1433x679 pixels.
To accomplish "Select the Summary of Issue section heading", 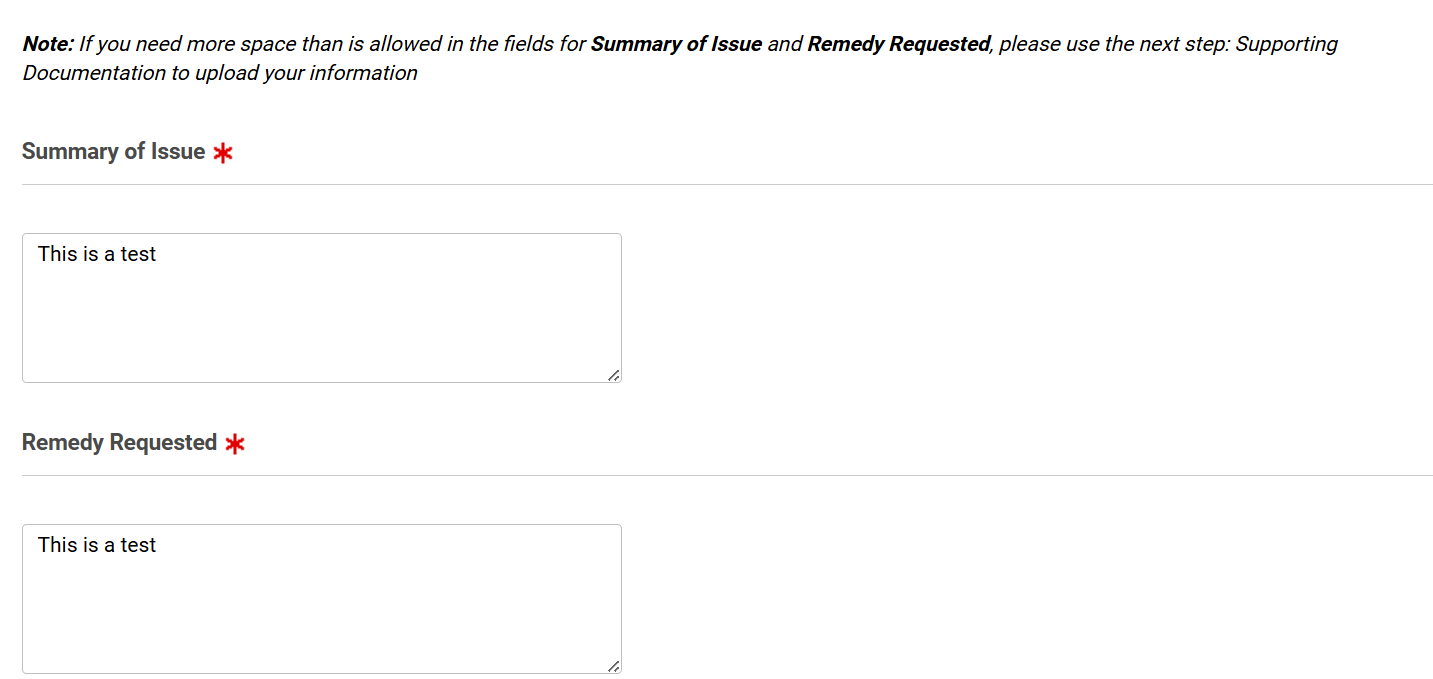I will (x=113, y=152).
